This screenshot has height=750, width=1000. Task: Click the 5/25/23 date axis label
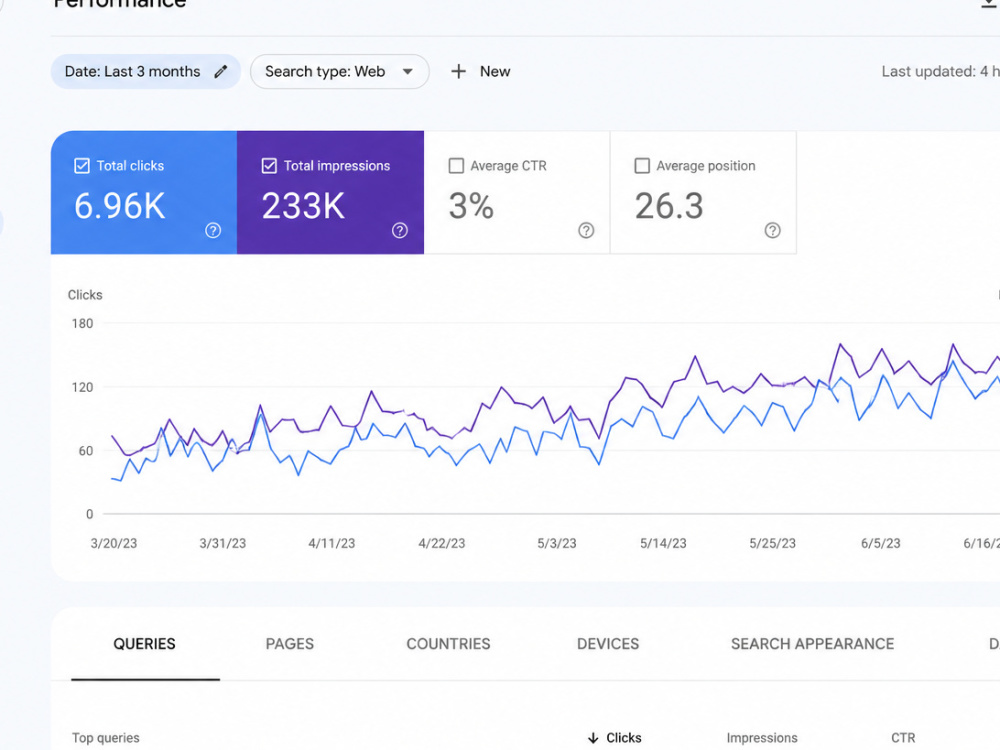(772, 543)
